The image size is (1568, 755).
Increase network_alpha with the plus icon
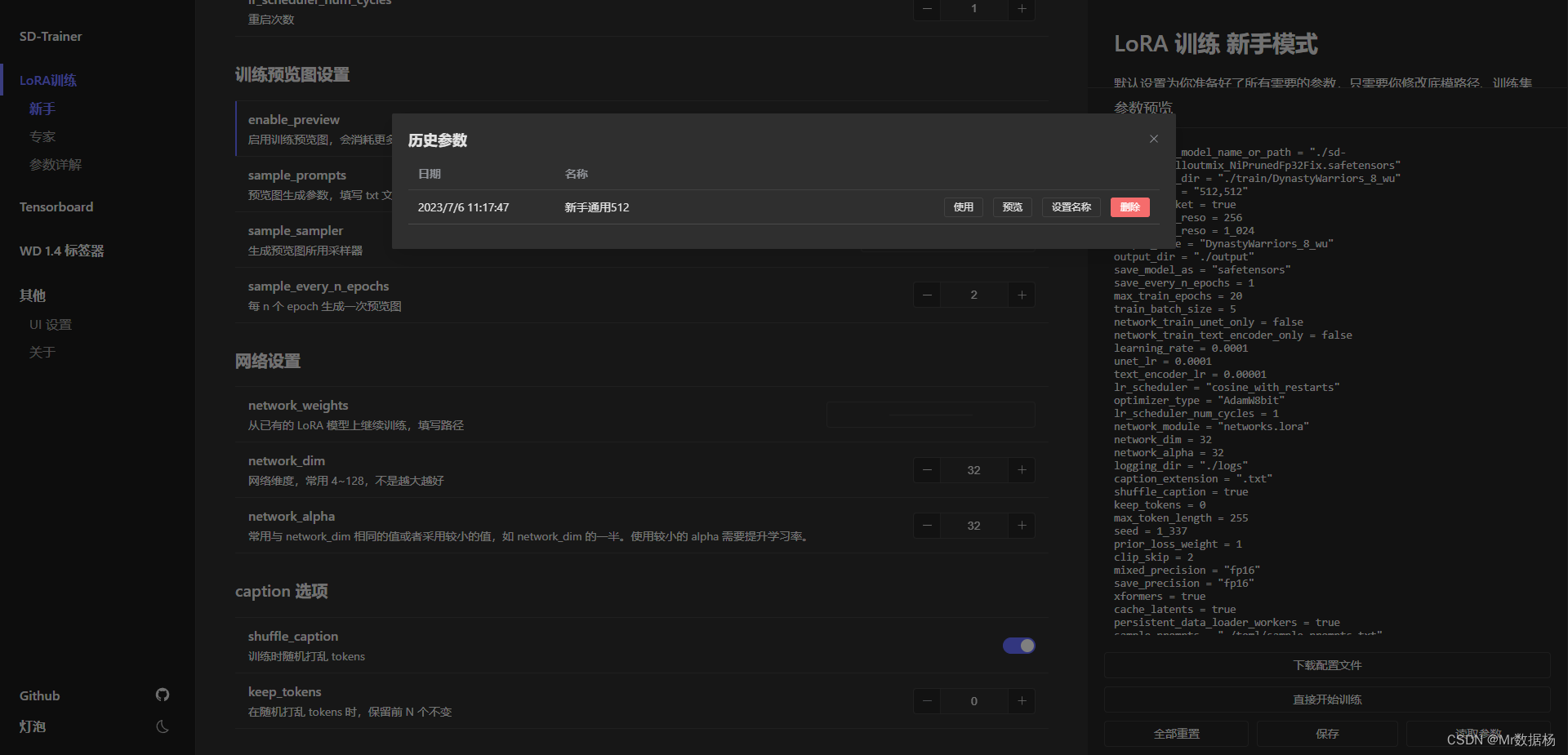[x=1022, y=526]
